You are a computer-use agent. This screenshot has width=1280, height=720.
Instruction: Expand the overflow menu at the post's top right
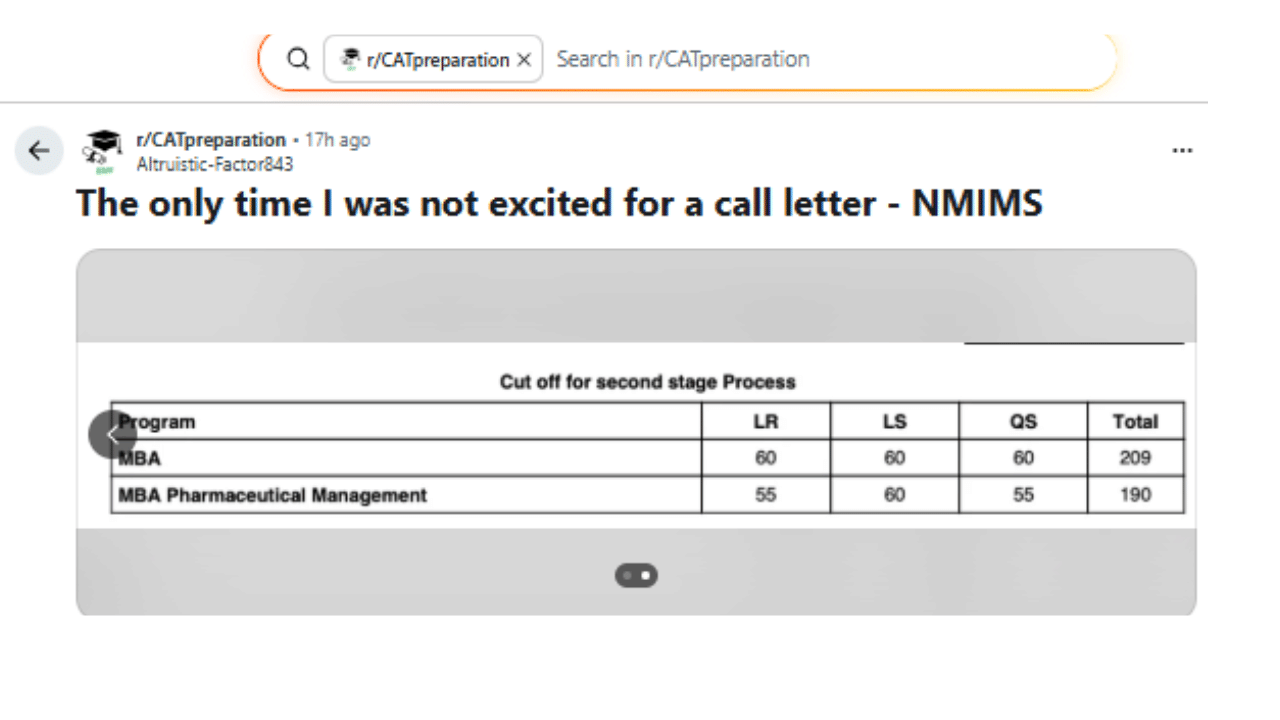(x=1182, y=150)
